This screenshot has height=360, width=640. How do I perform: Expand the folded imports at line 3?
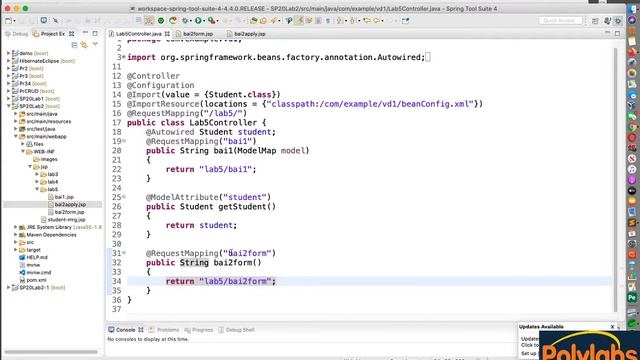[124, 57]
